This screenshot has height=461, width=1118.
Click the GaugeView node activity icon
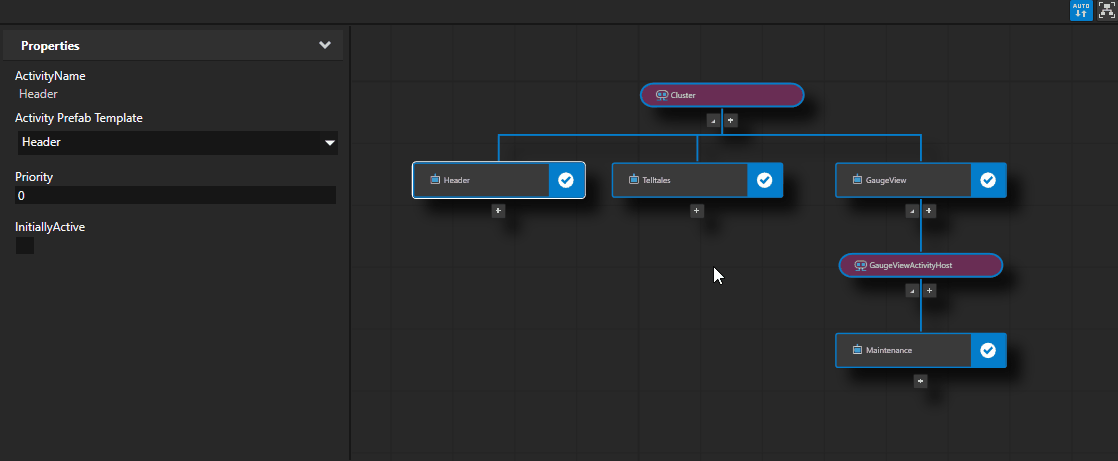pos(858,180)
